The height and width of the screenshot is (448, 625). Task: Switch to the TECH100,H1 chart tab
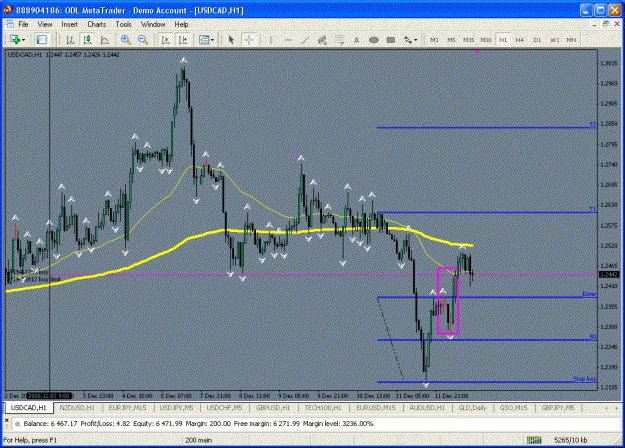click(323, 408)
